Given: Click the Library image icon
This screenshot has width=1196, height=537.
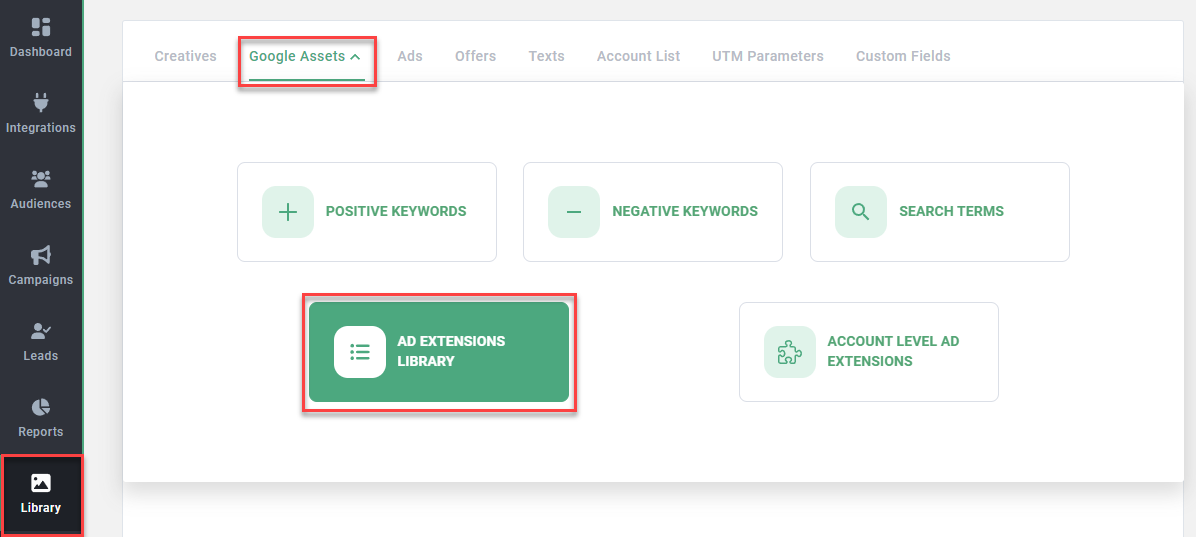Looking at the screenshot, I should click(41, 483).
